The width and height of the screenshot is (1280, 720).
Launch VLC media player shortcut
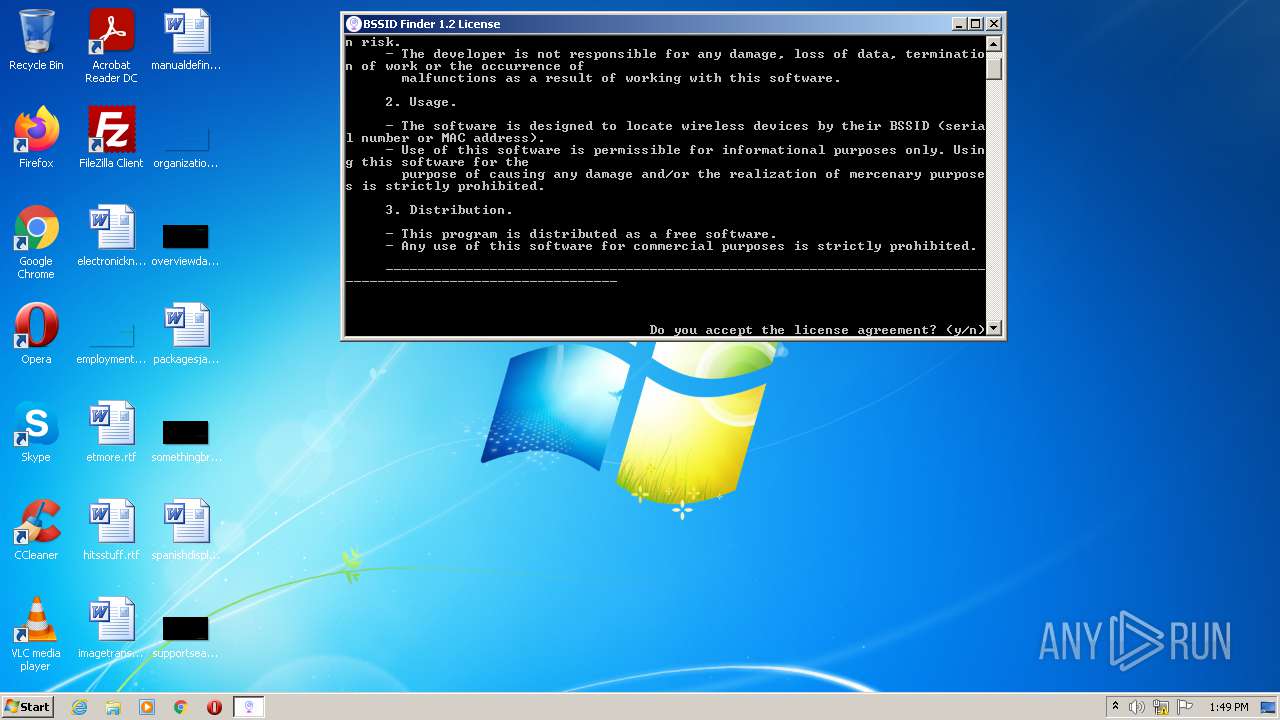coord(36,634)
